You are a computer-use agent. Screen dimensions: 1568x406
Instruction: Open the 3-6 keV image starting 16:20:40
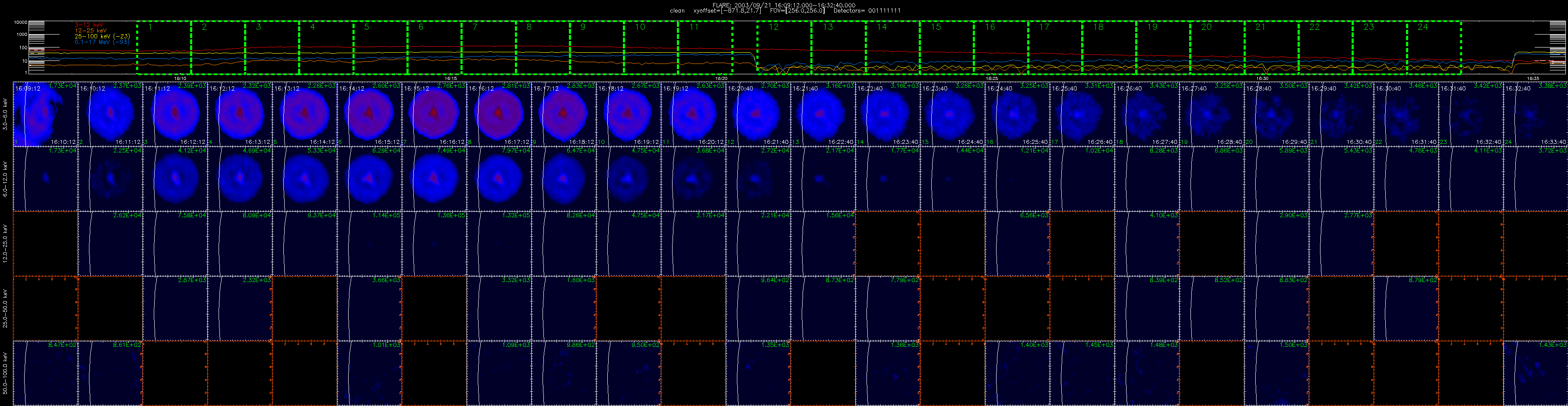759,114
